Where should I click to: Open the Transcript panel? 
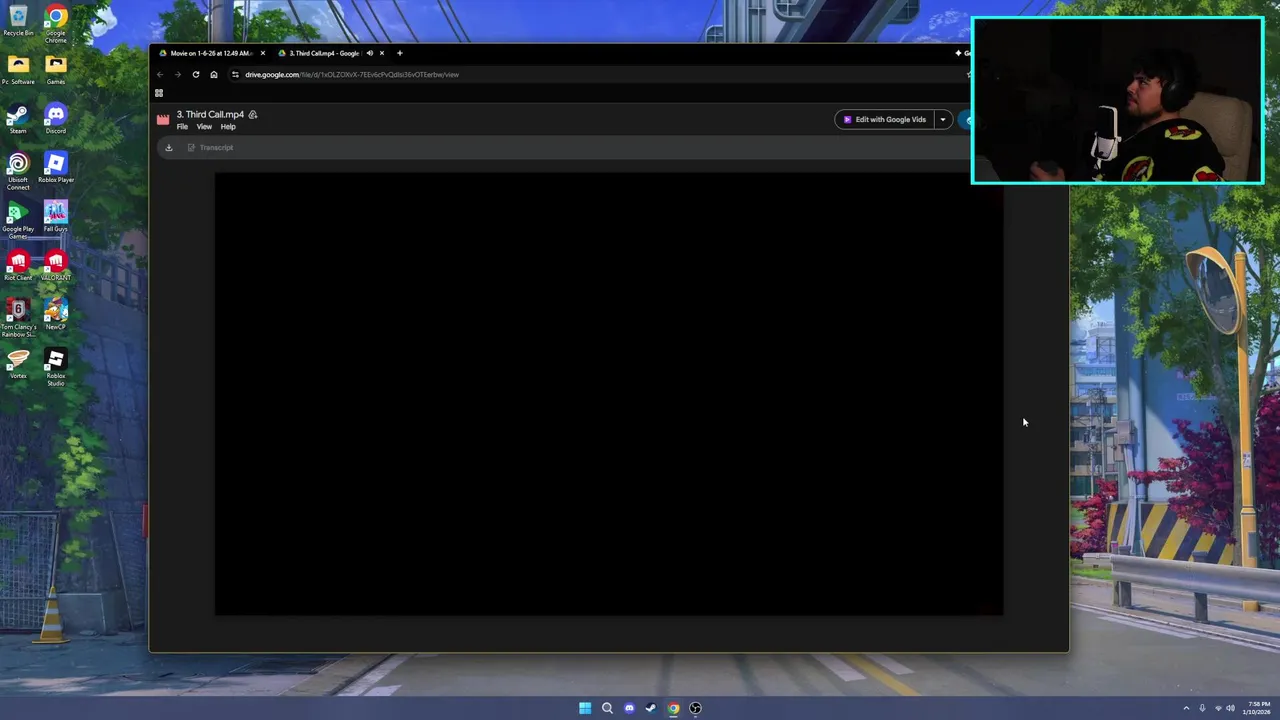210,148
